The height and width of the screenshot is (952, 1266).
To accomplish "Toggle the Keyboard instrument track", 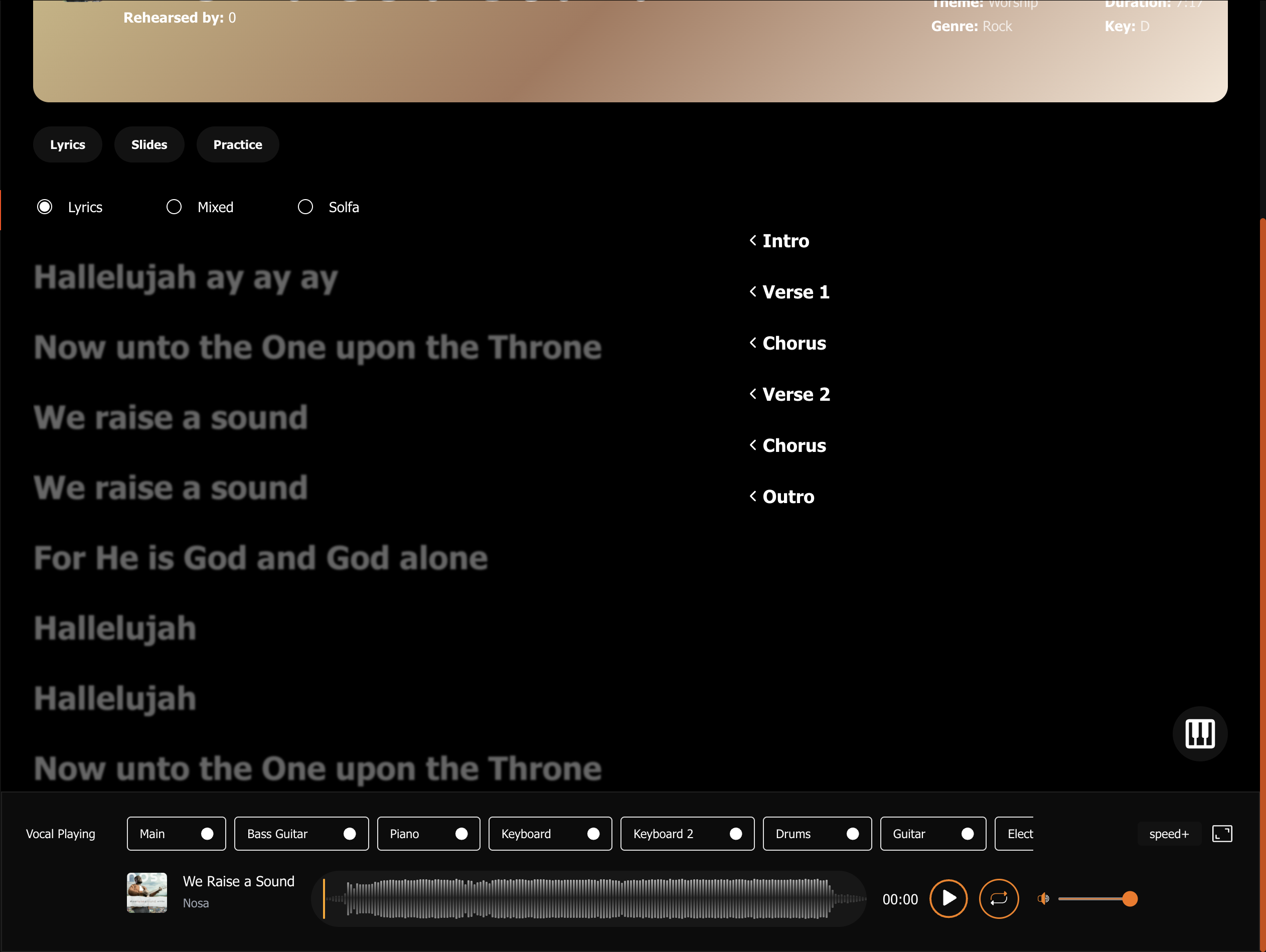I will tap(593, 834).
